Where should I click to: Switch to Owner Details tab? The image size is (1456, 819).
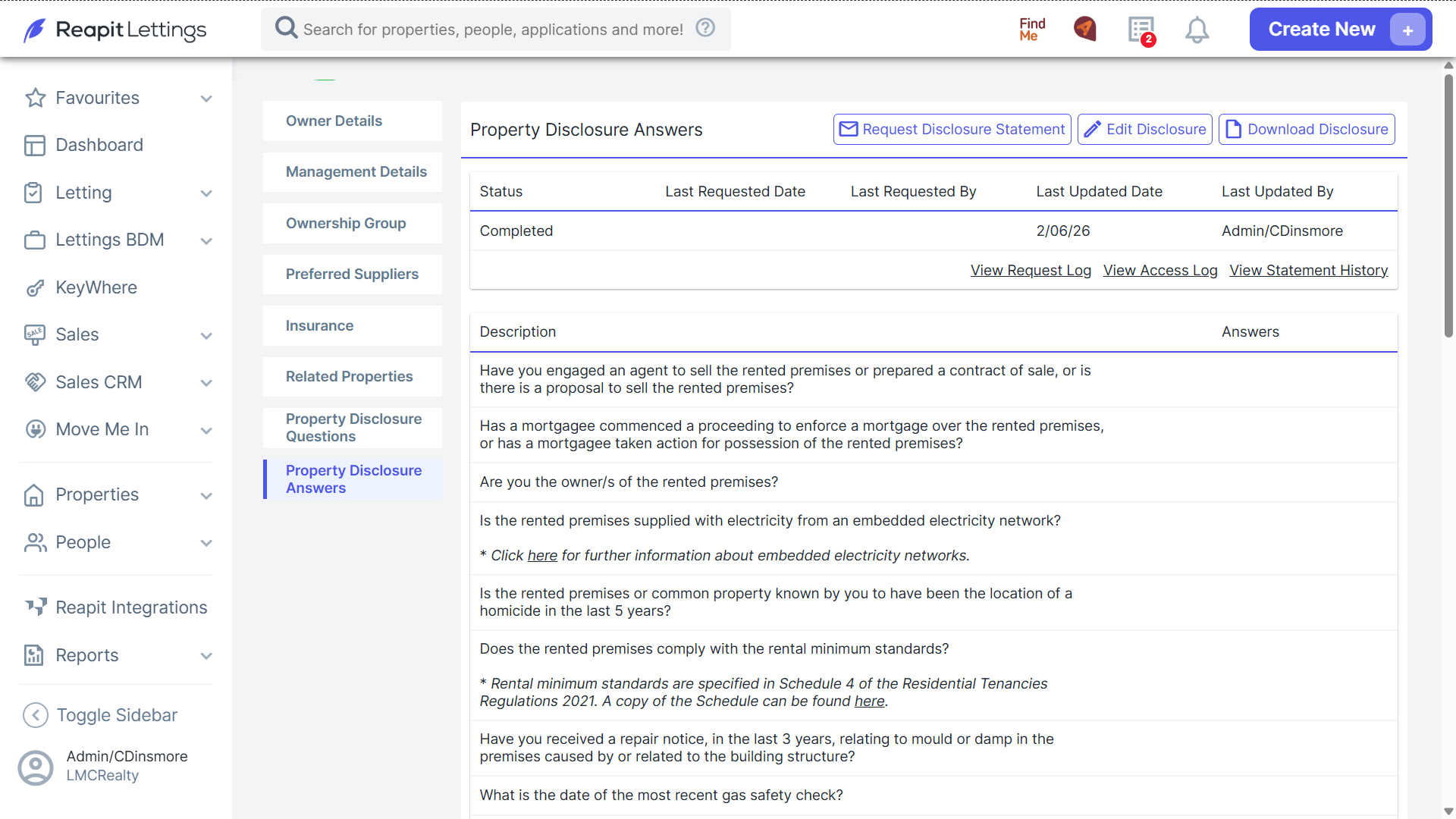[x=353, y=121]
